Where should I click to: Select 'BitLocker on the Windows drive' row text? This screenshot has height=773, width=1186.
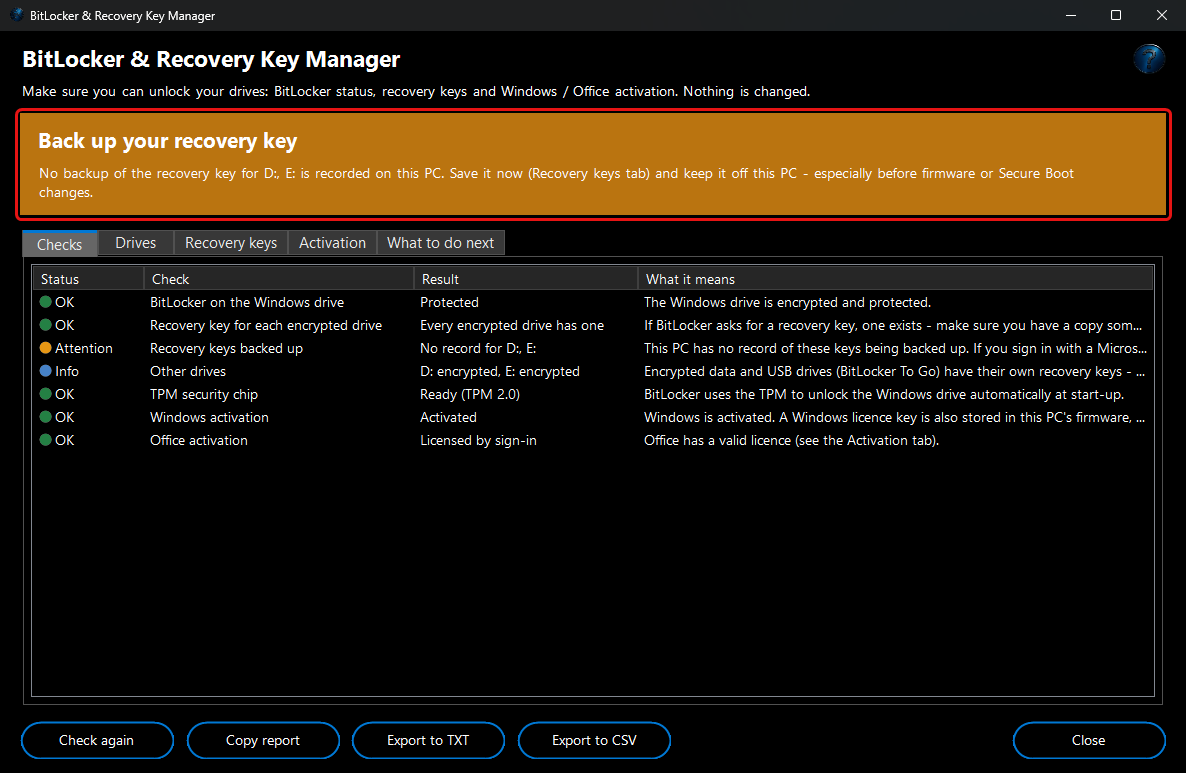point(247,302)
